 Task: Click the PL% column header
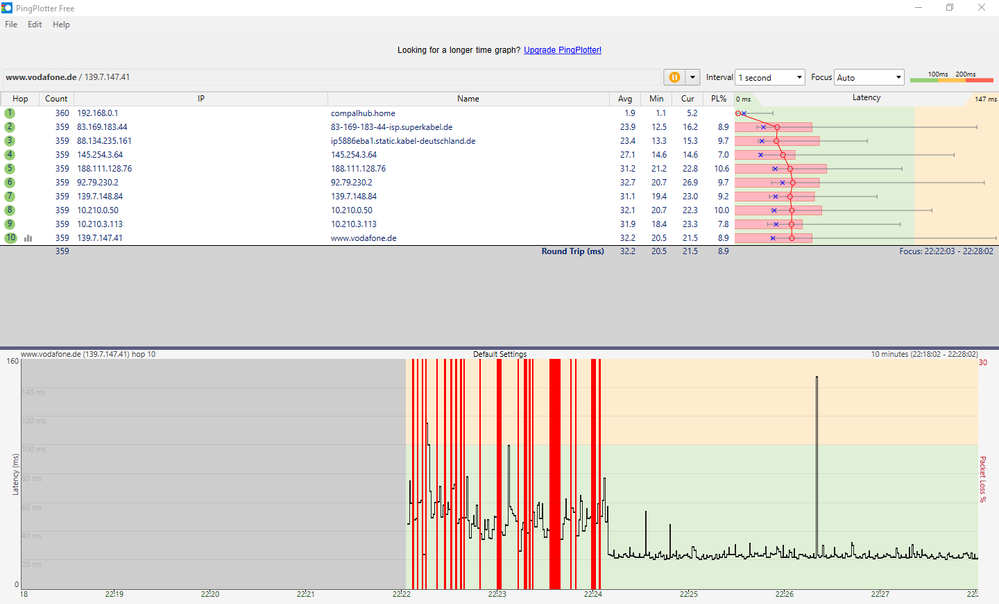pos(717,99)
